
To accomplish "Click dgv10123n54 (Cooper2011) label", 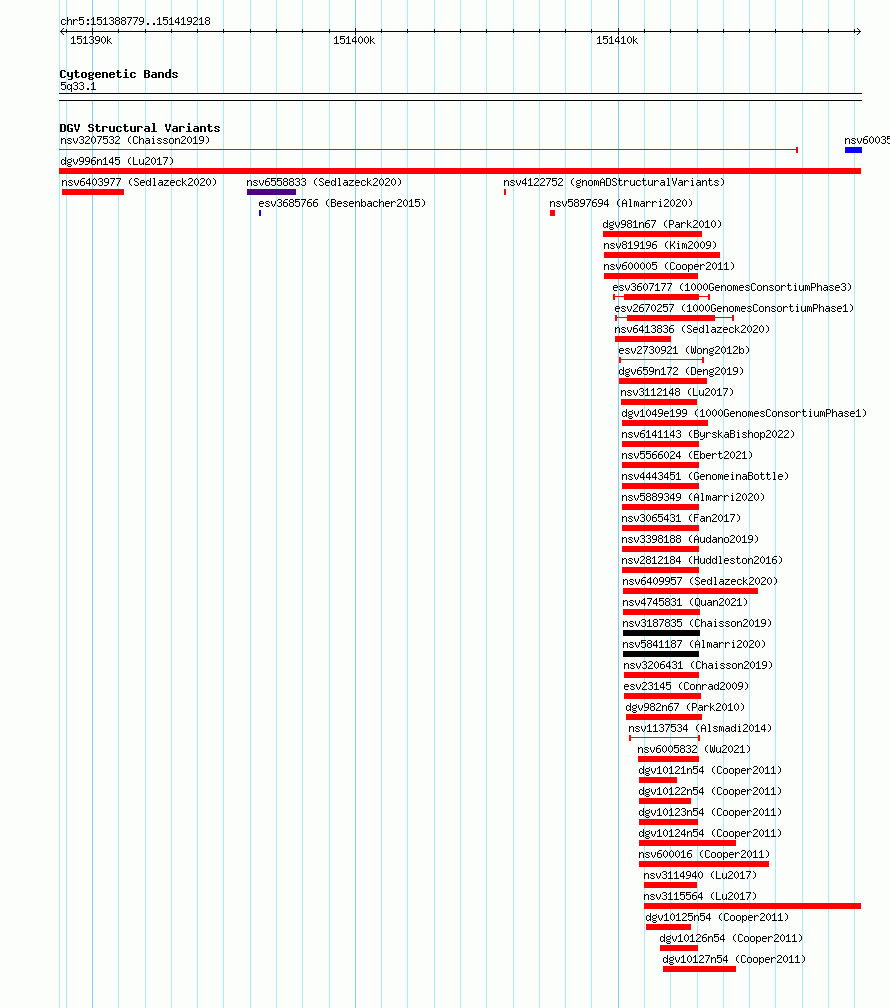I will [x=710, y=813].
